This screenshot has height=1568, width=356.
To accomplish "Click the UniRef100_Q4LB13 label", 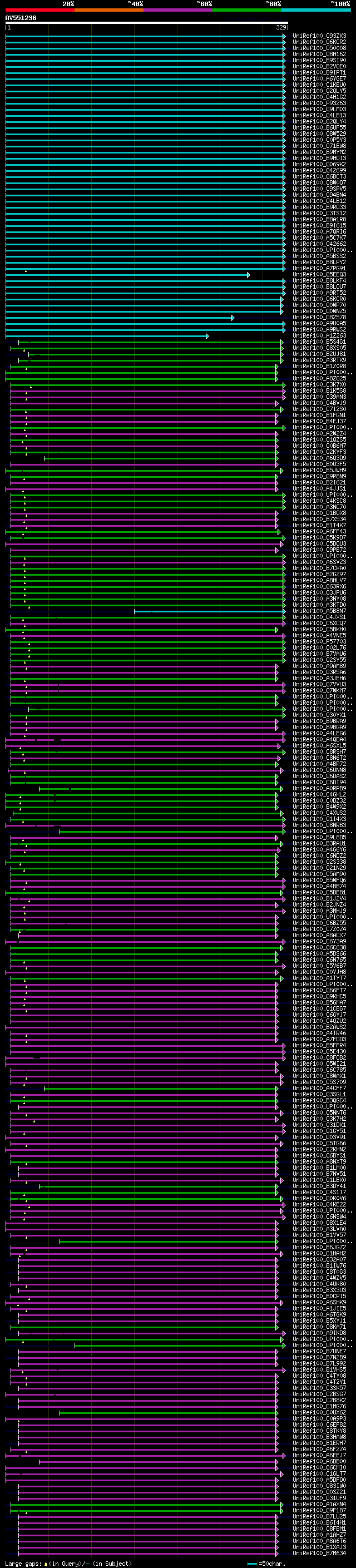I will pyautogui.click(x=319, y=116).
